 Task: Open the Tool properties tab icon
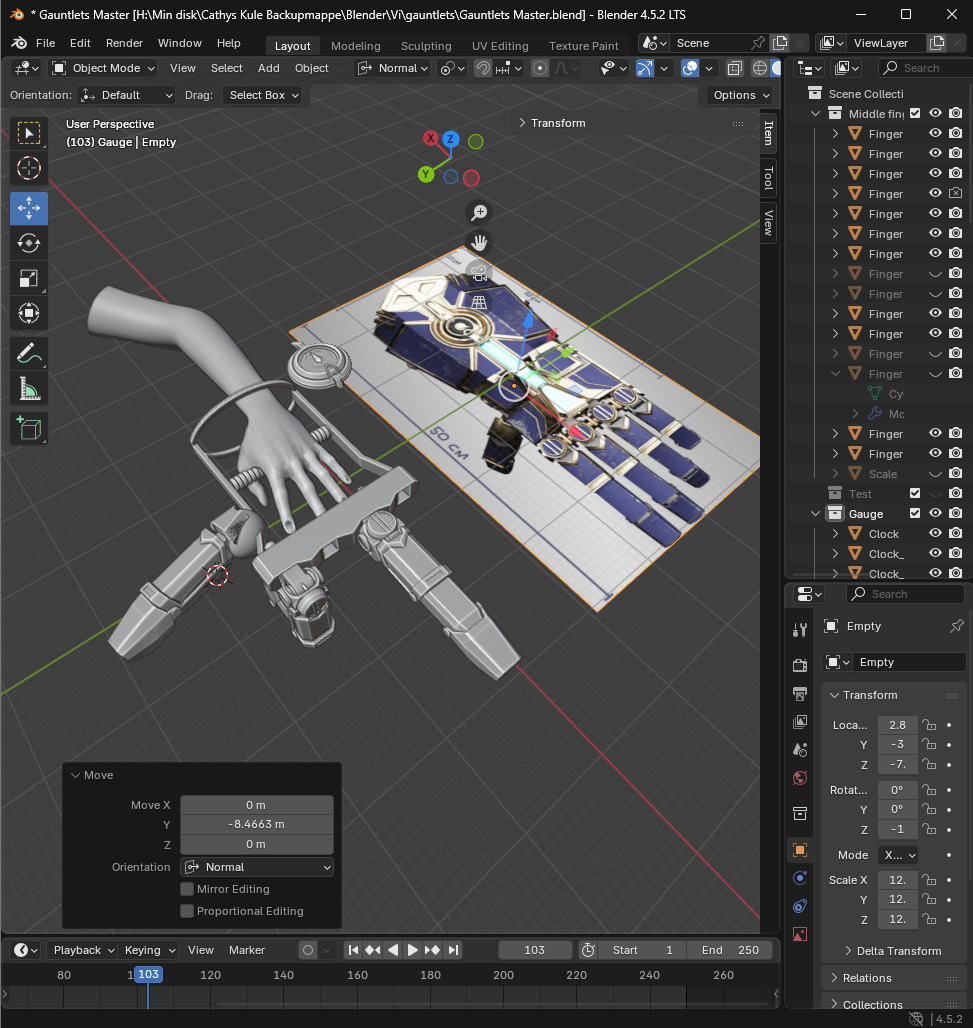[x=800, y=630]
